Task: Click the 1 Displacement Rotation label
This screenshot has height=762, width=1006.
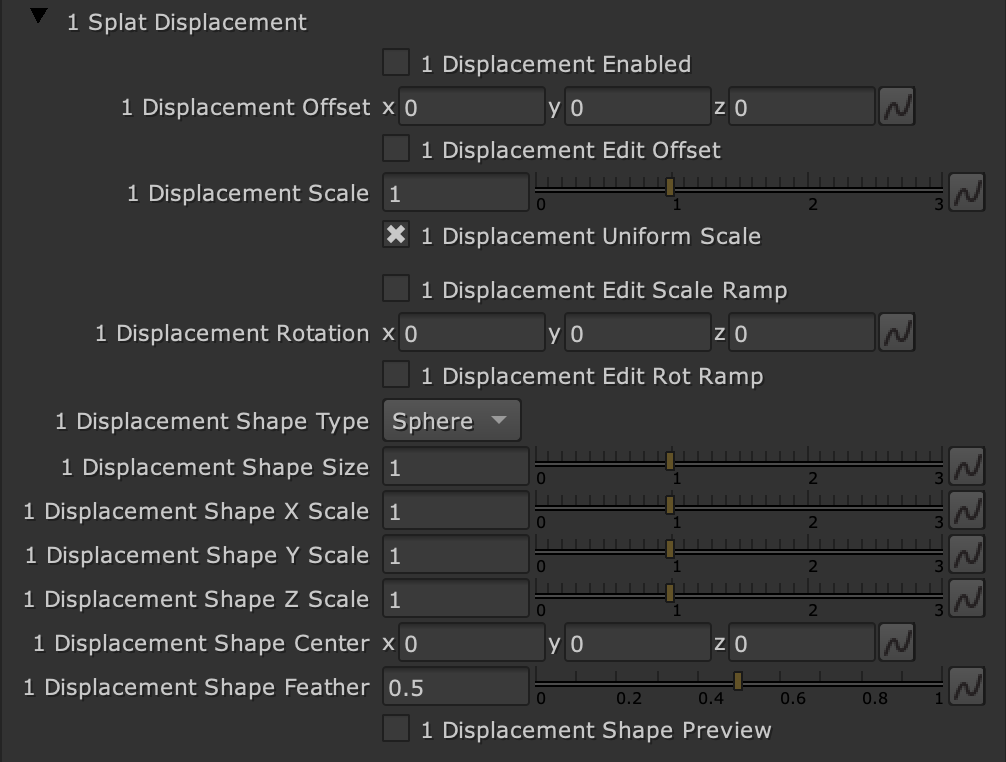Action: (232, 333)
